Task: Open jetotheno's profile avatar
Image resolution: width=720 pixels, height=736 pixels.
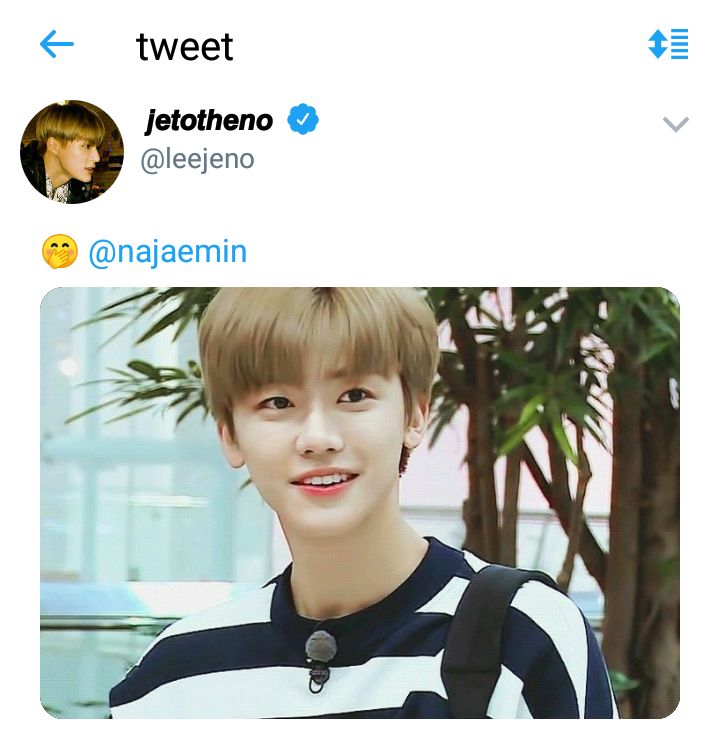Action: [x=72, y=151]
